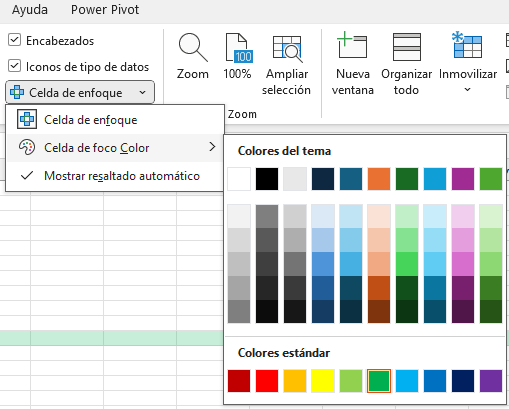
Task: Select bright red standard color
Action: click(267, 381)
